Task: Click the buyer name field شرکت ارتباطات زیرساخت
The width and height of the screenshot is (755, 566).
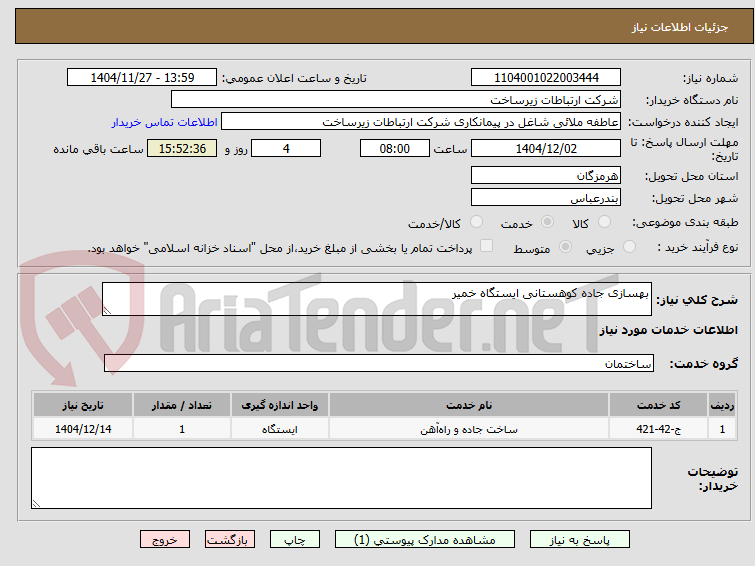Action: click(x=396, y=100)
